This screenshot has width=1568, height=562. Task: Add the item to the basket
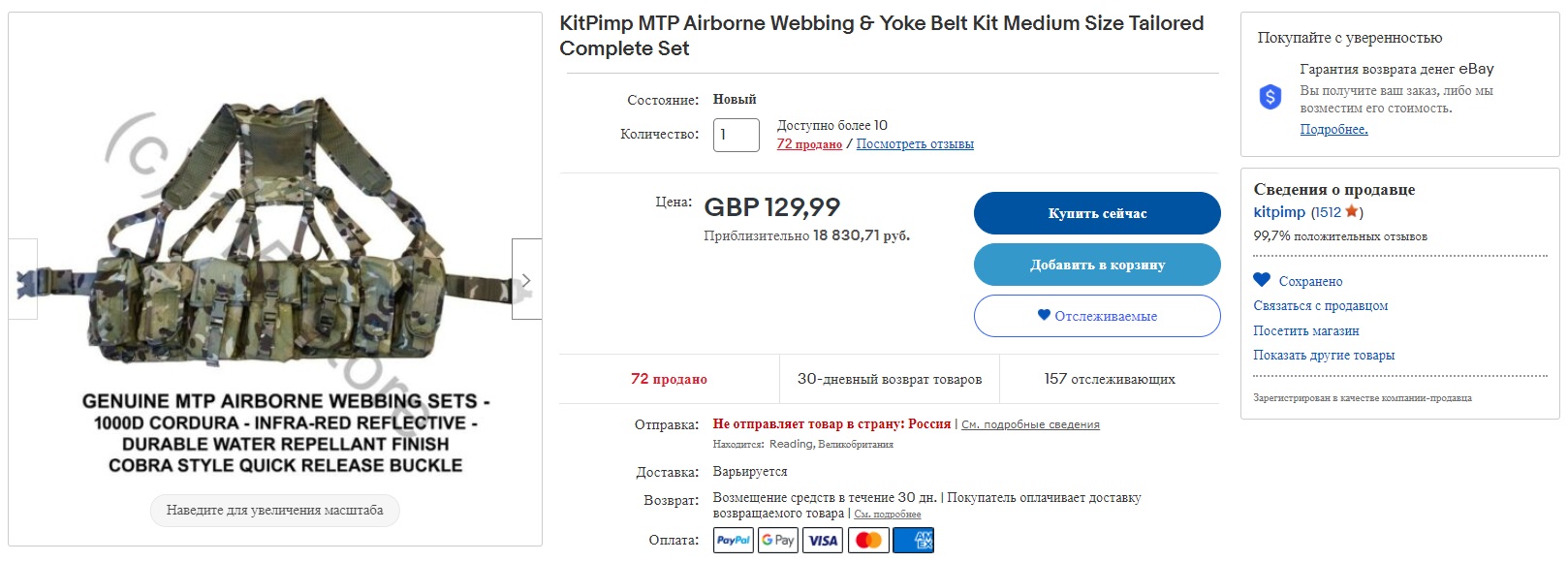1097,265
